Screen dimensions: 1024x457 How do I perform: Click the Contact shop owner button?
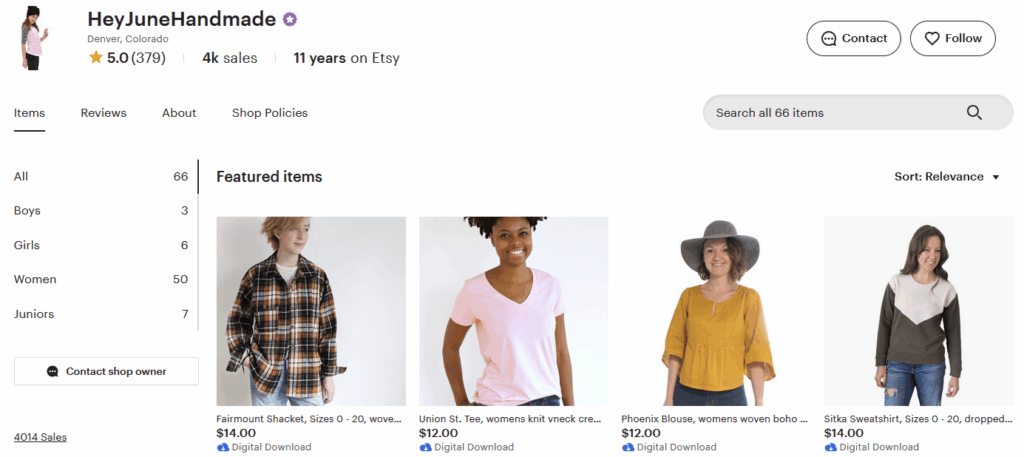click(106, 371)
